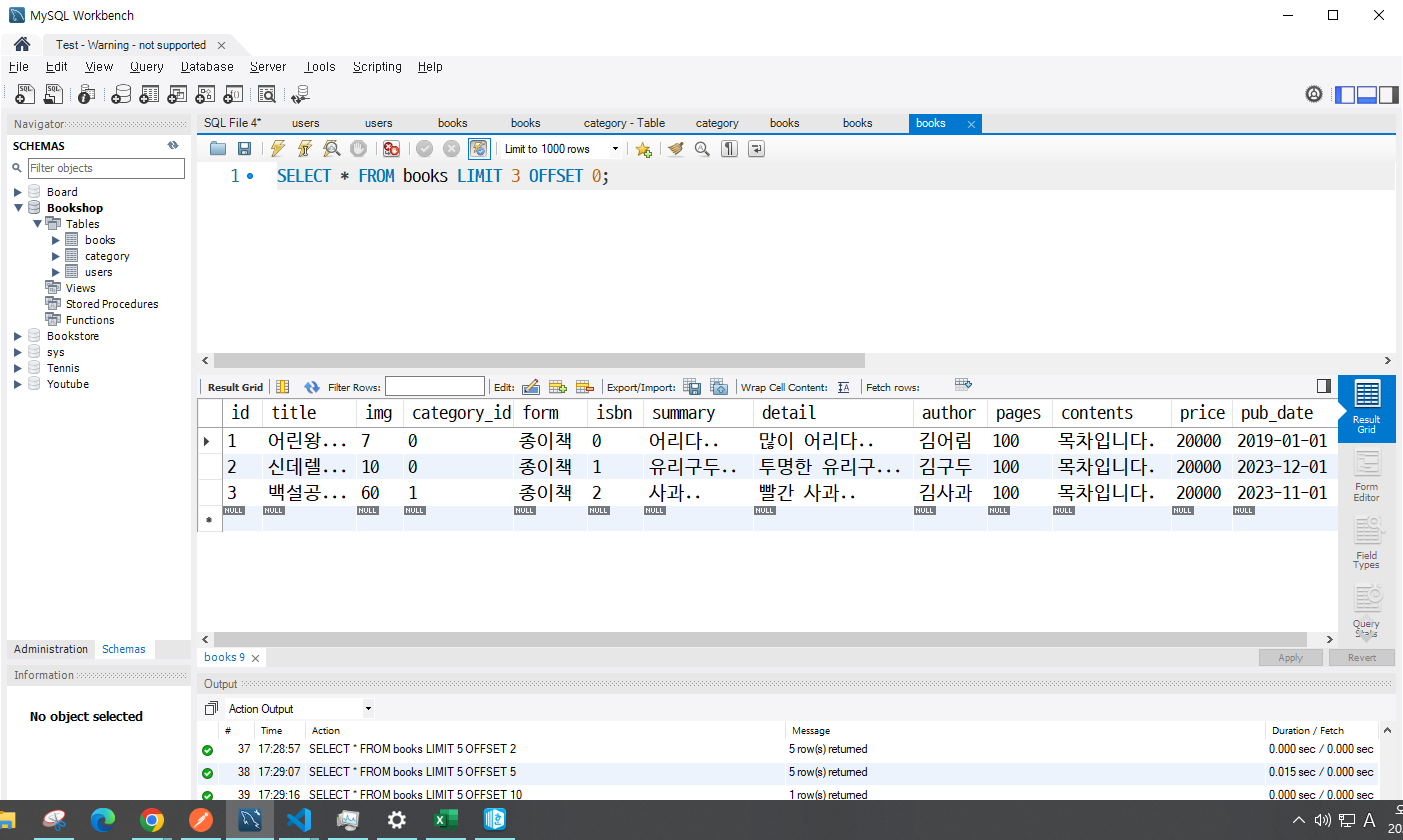Viewport: 1403px width, 840px height.
Task: Create a new SQL tab for queries
Action: 25,94
